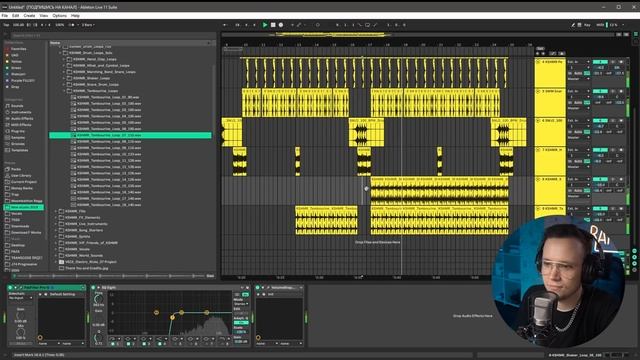Toggle Draw Mode pencil icon
This screenshot has width=640, height=360.
click(x=573, y=25)
